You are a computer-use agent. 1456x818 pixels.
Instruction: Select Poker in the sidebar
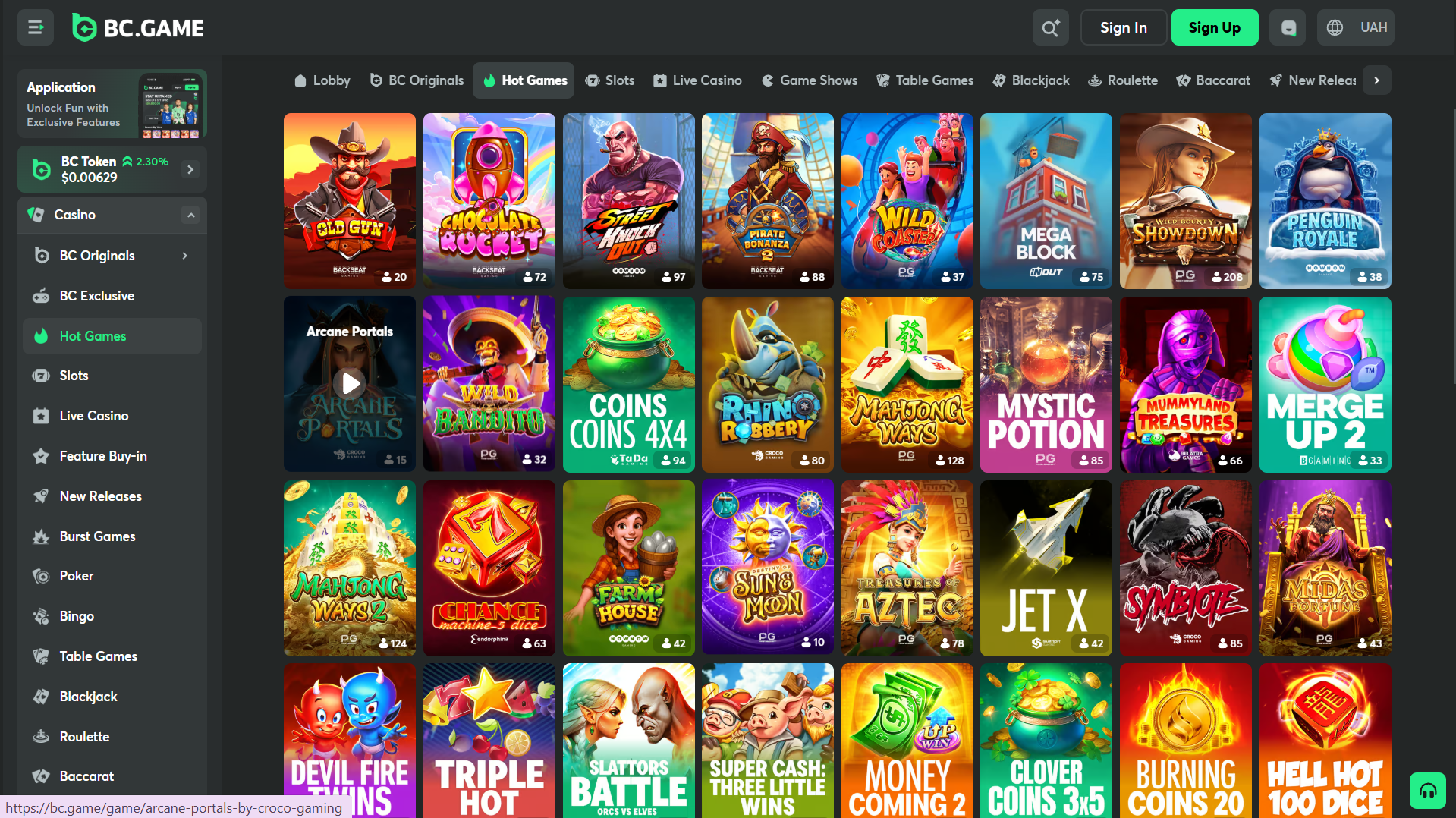(x=74, y=576)
